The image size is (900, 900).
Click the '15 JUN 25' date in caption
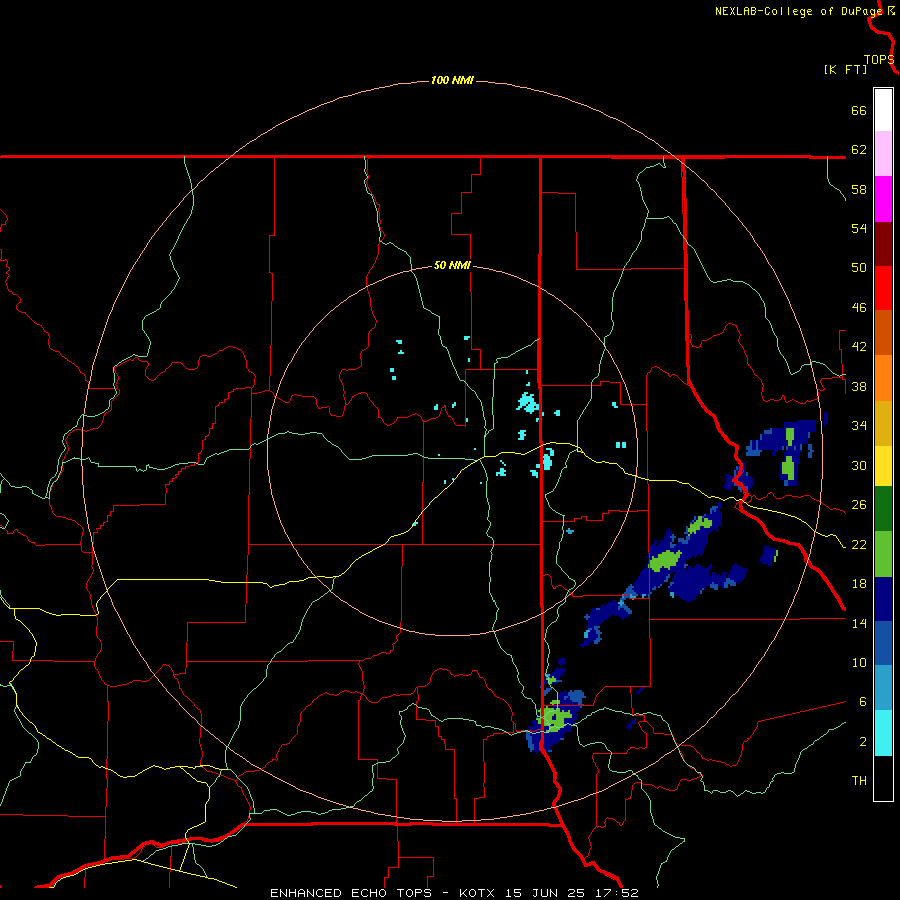pyautogui.click(x=545, y=893)
